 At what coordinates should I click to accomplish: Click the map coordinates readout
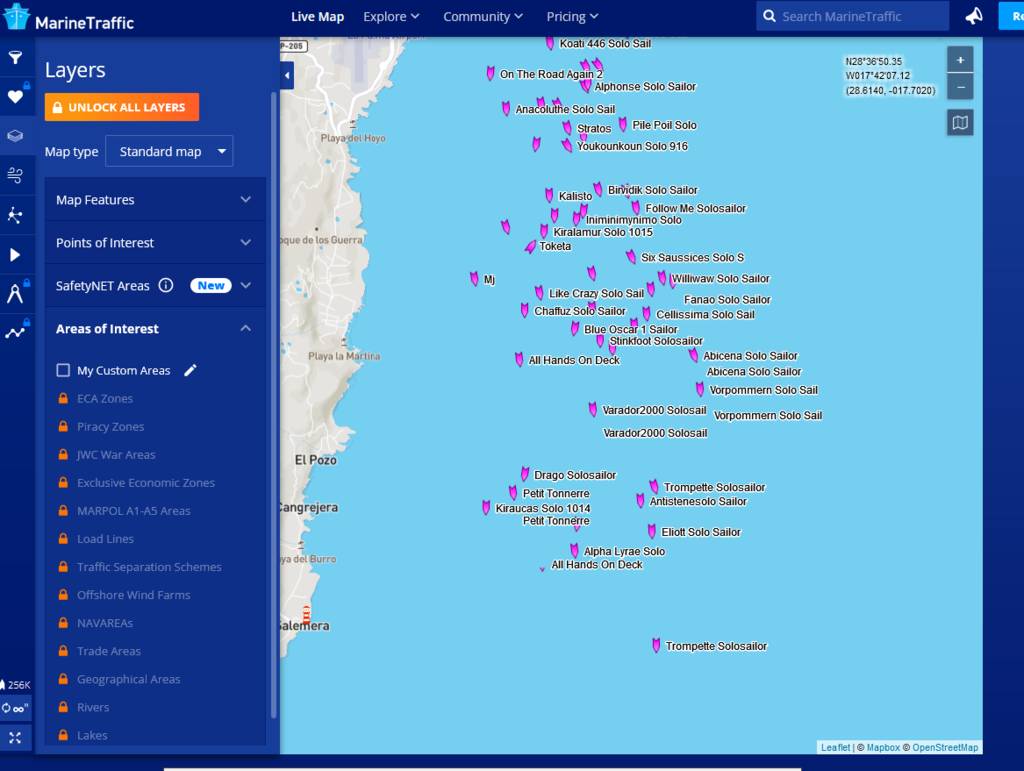(890, 76)
